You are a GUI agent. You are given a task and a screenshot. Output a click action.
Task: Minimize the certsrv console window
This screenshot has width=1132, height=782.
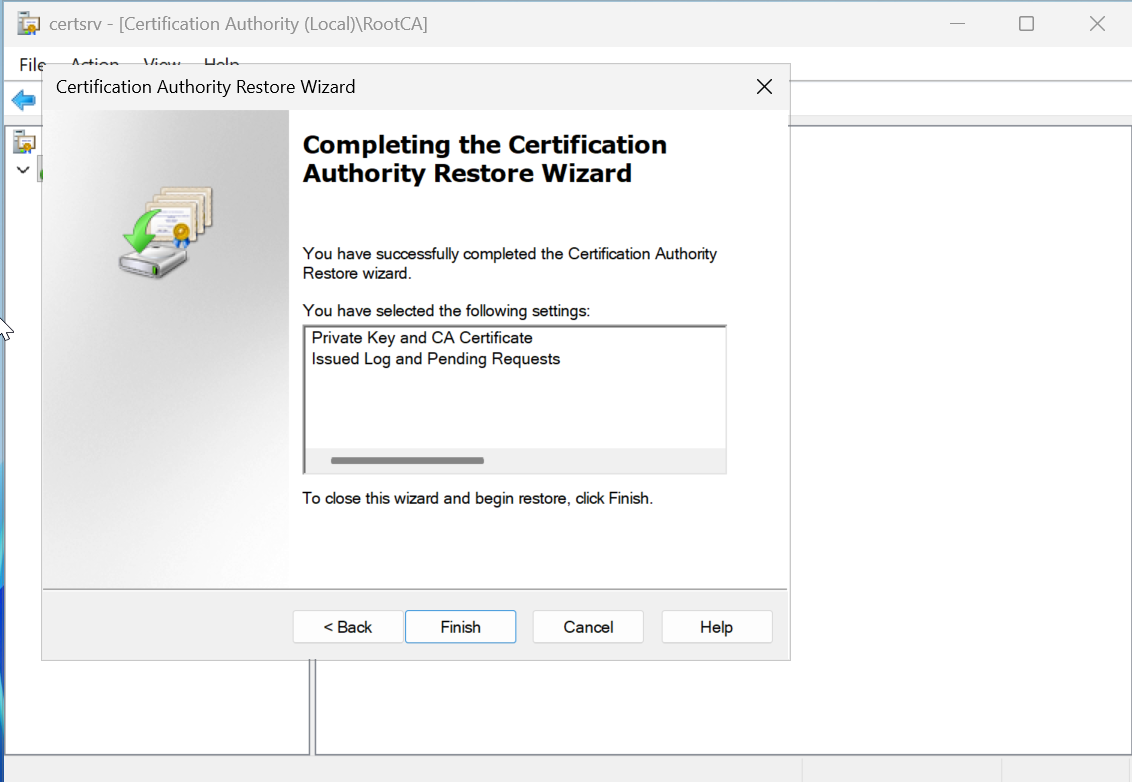tap(956, 24)
